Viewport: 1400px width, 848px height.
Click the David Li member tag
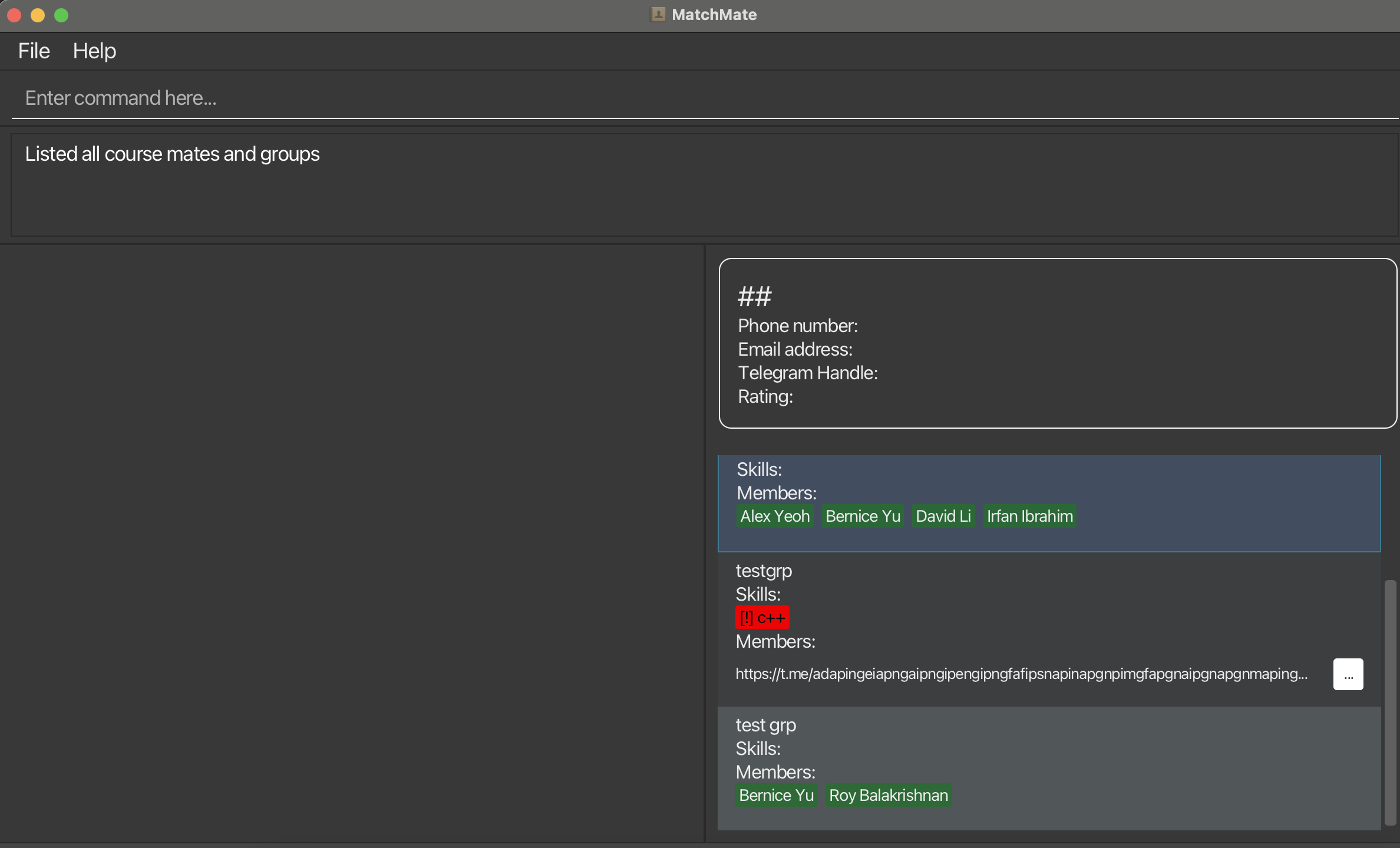coord(943,516)
